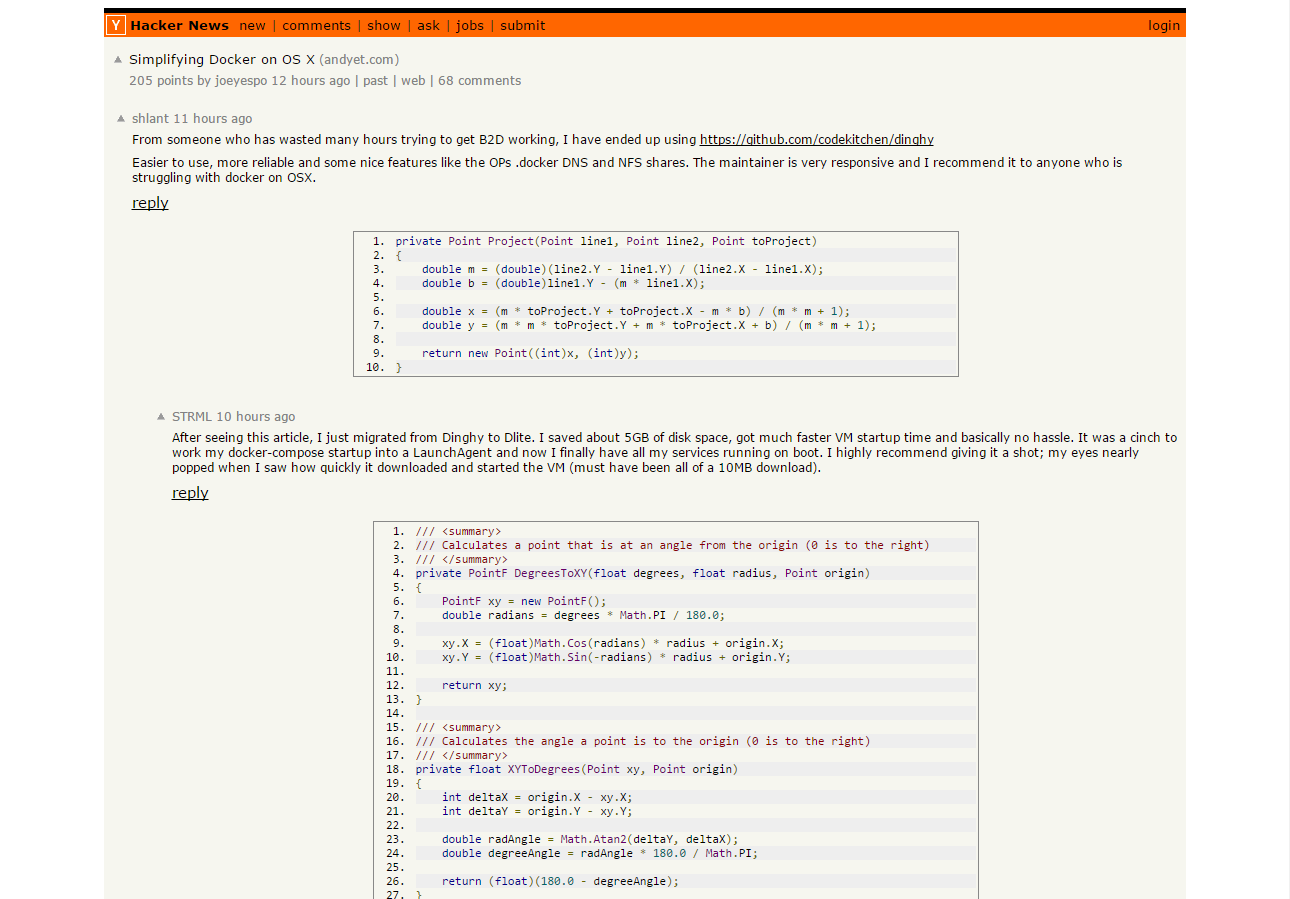Click code line 'return new Point((int)x, (int)y);'
The height and width of the screenshot is (899, 1290).
click(530, 353)
